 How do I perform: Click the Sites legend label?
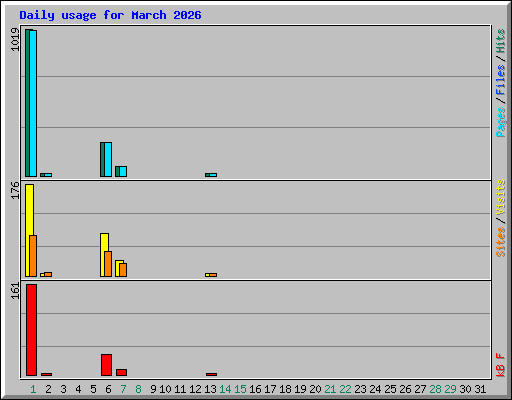(500, 242)
